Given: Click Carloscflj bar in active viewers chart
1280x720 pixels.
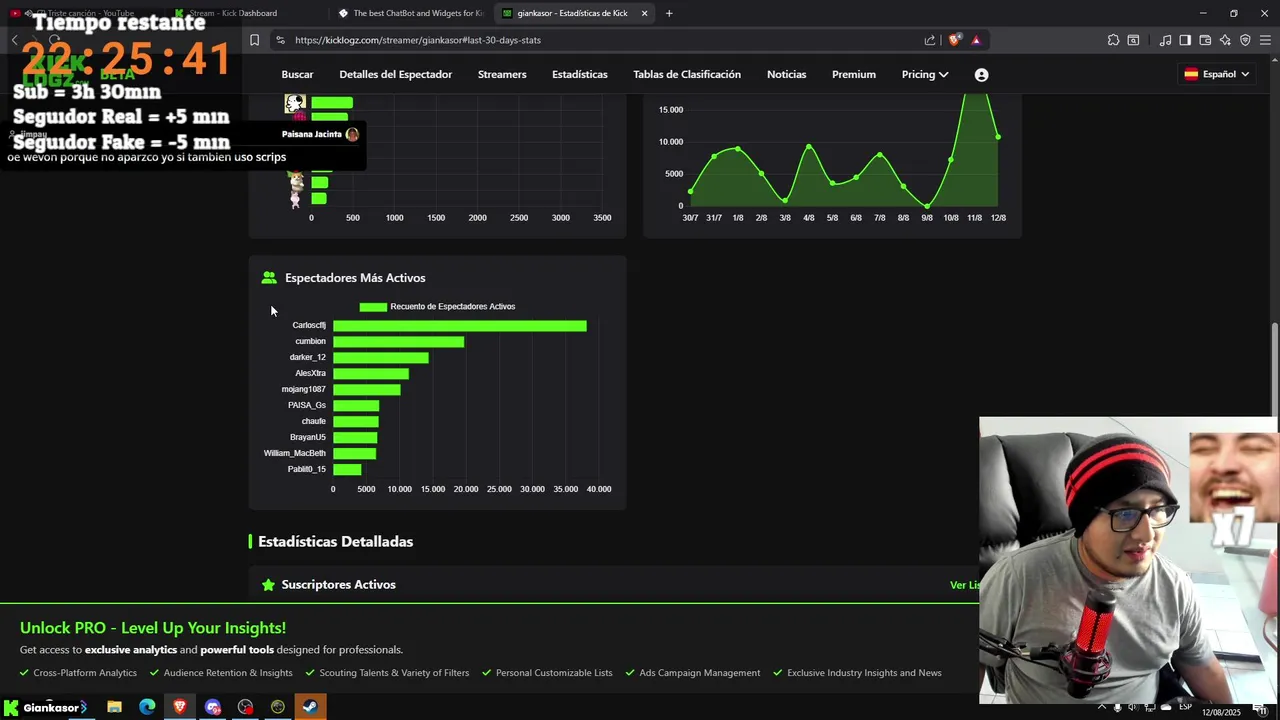Looking at the screenshot, I should (460, 326).
